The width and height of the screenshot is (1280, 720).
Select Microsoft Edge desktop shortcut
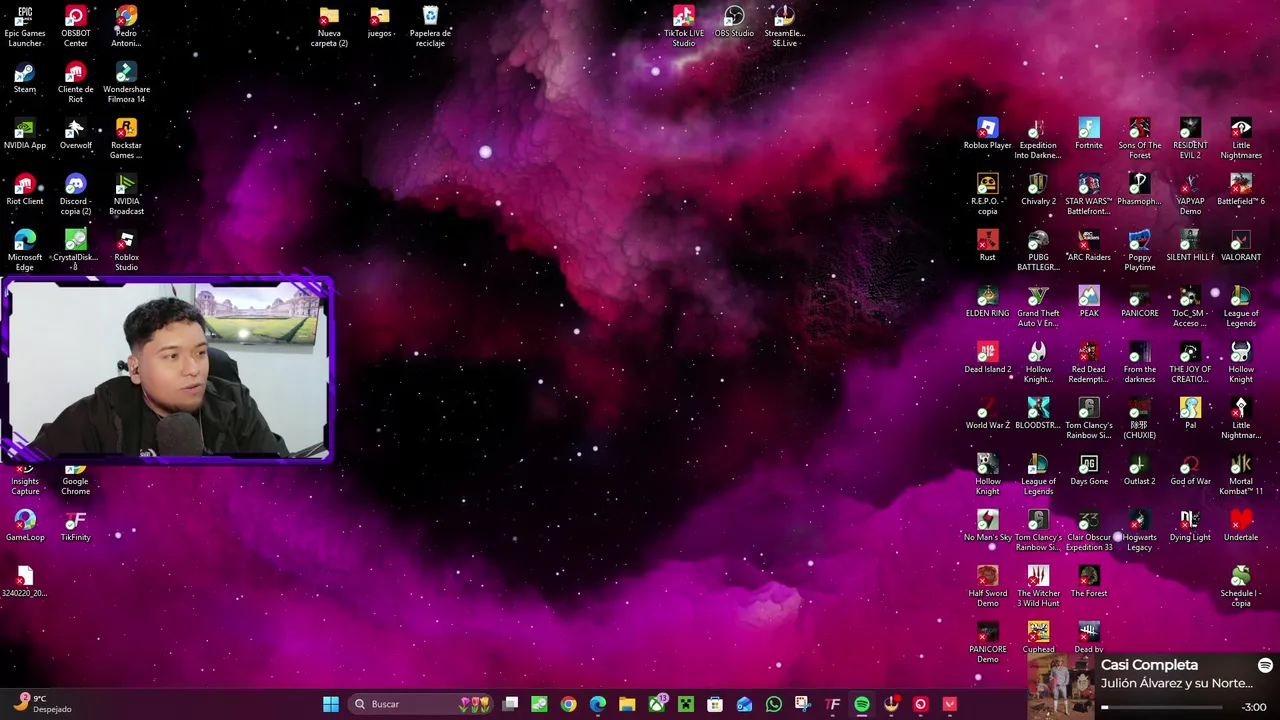pyautogui.click(x=25, y=250)
